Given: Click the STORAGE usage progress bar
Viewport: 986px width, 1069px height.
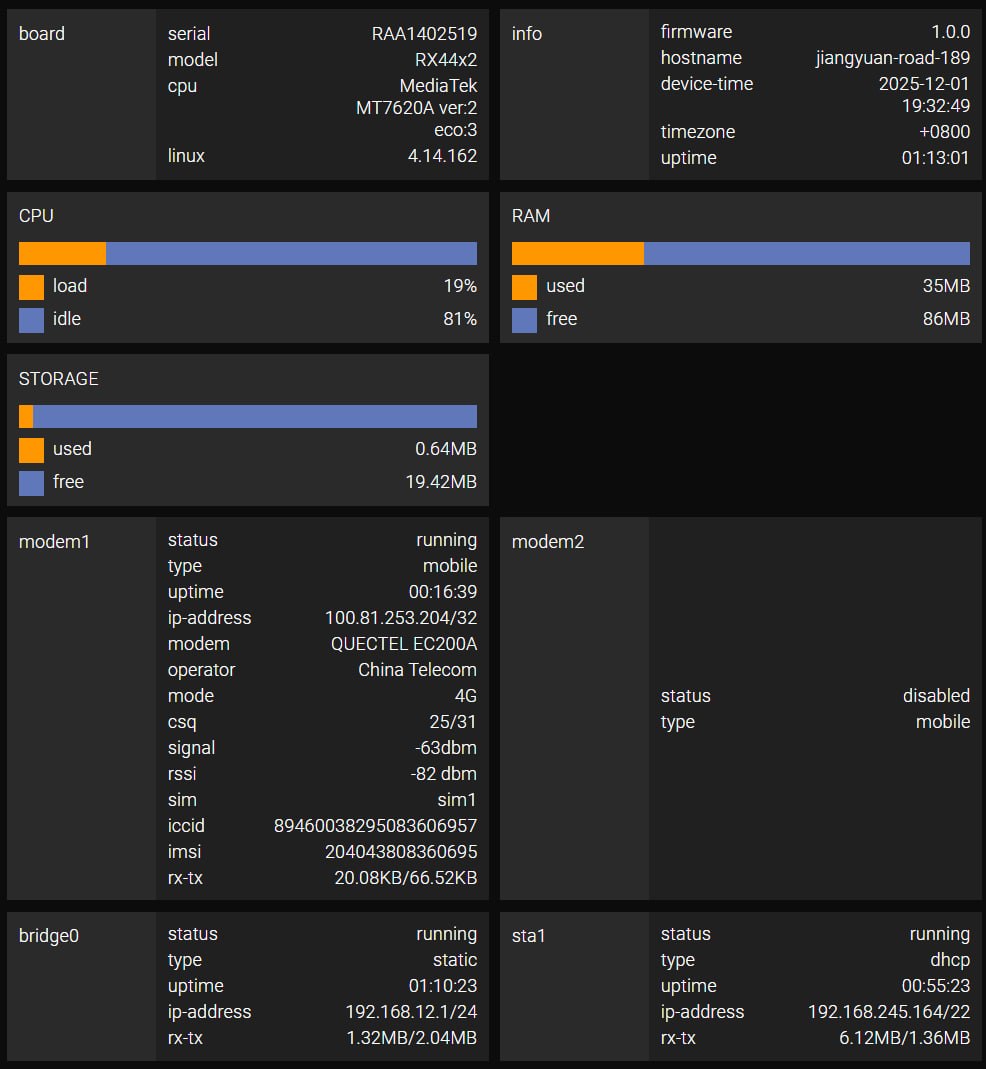Looking at the screenshot, I should click(x=248, y=417).
